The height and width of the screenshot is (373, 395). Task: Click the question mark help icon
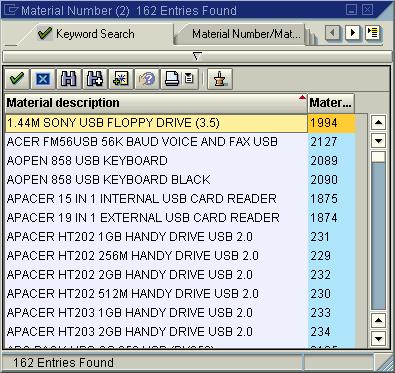pyautogui.click(x=147, y=79)
